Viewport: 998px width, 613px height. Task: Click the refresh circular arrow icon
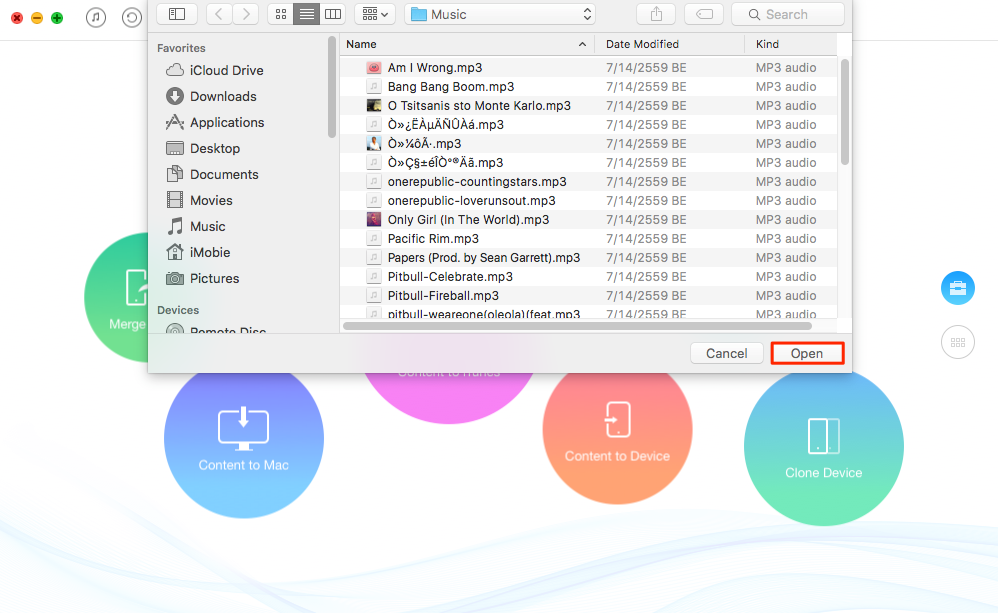point(132,17)
